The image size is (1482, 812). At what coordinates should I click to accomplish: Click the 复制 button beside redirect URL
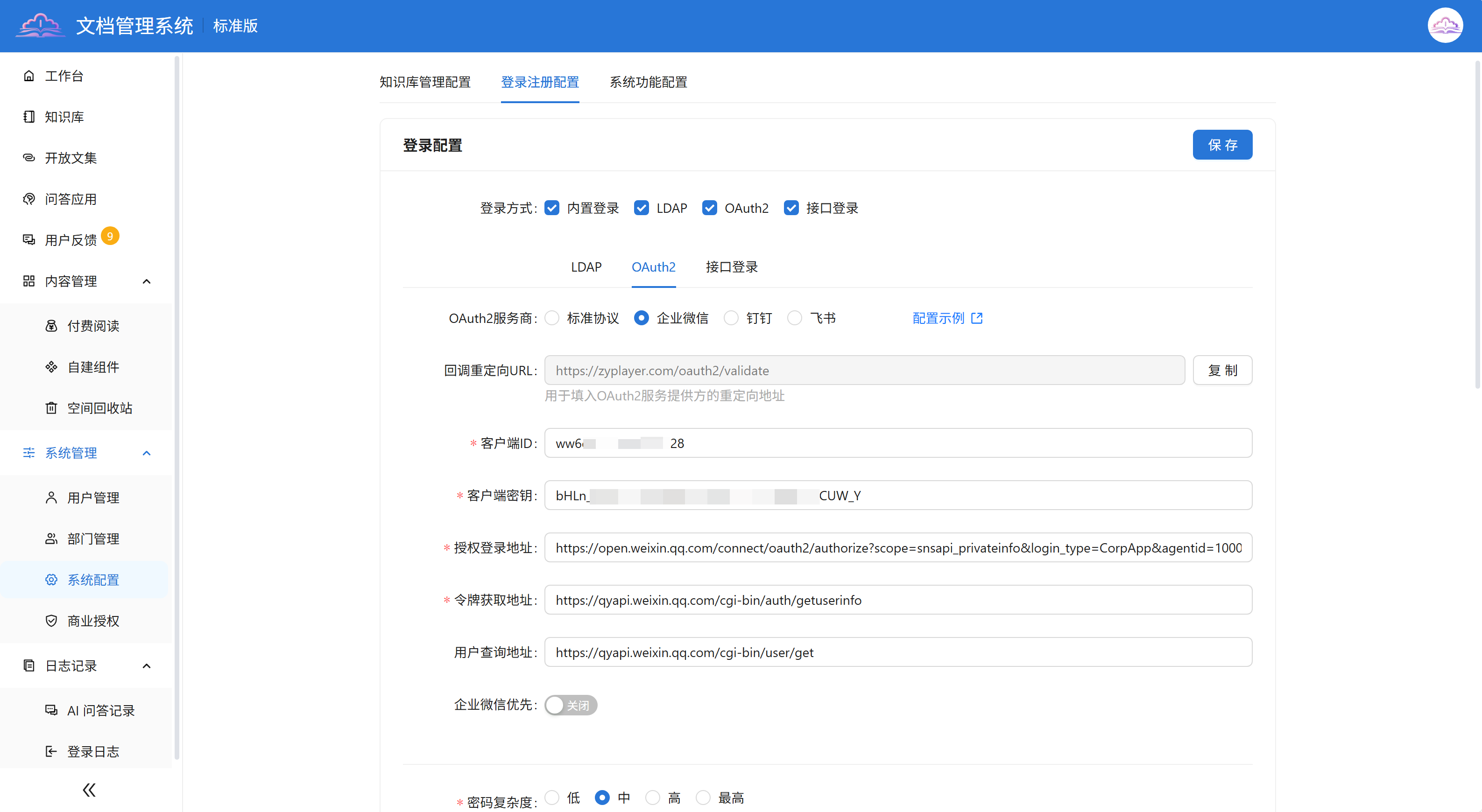1222,371
